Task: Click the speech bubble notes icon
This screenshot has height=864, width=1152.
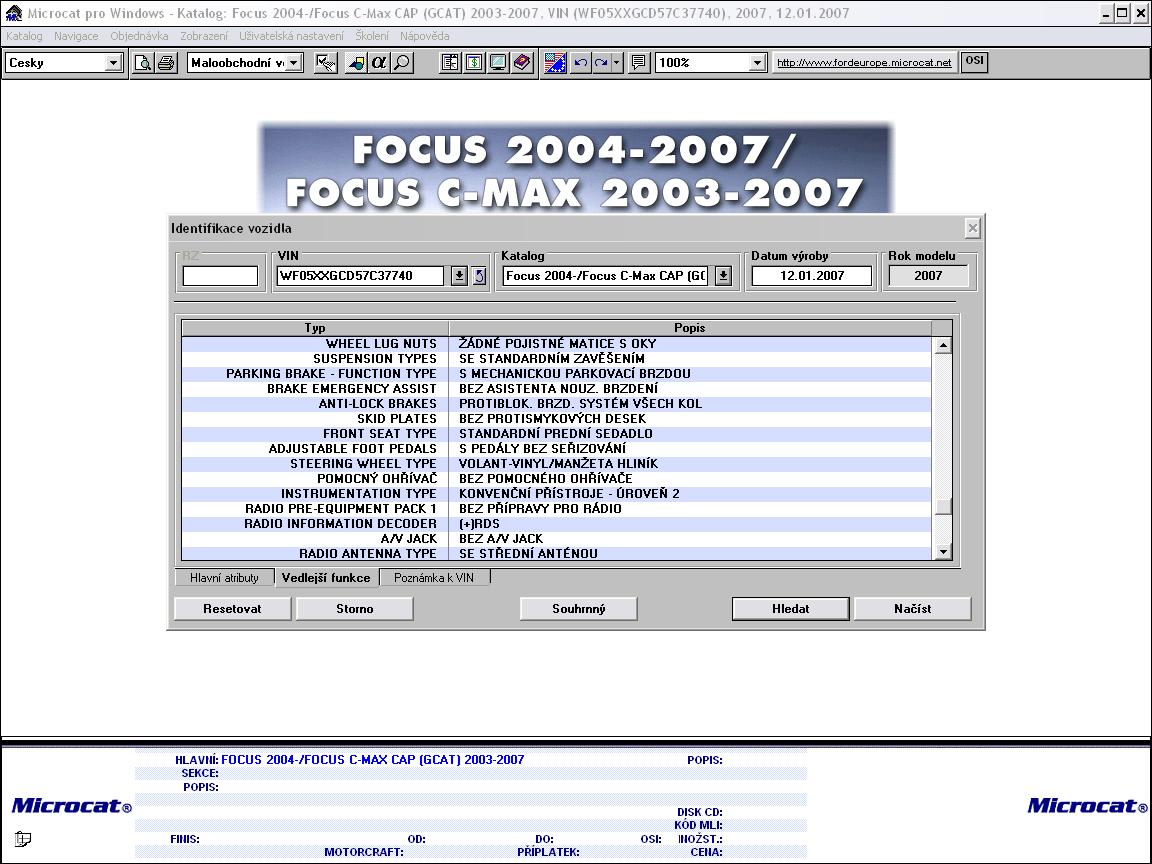Action: (639, 63)
